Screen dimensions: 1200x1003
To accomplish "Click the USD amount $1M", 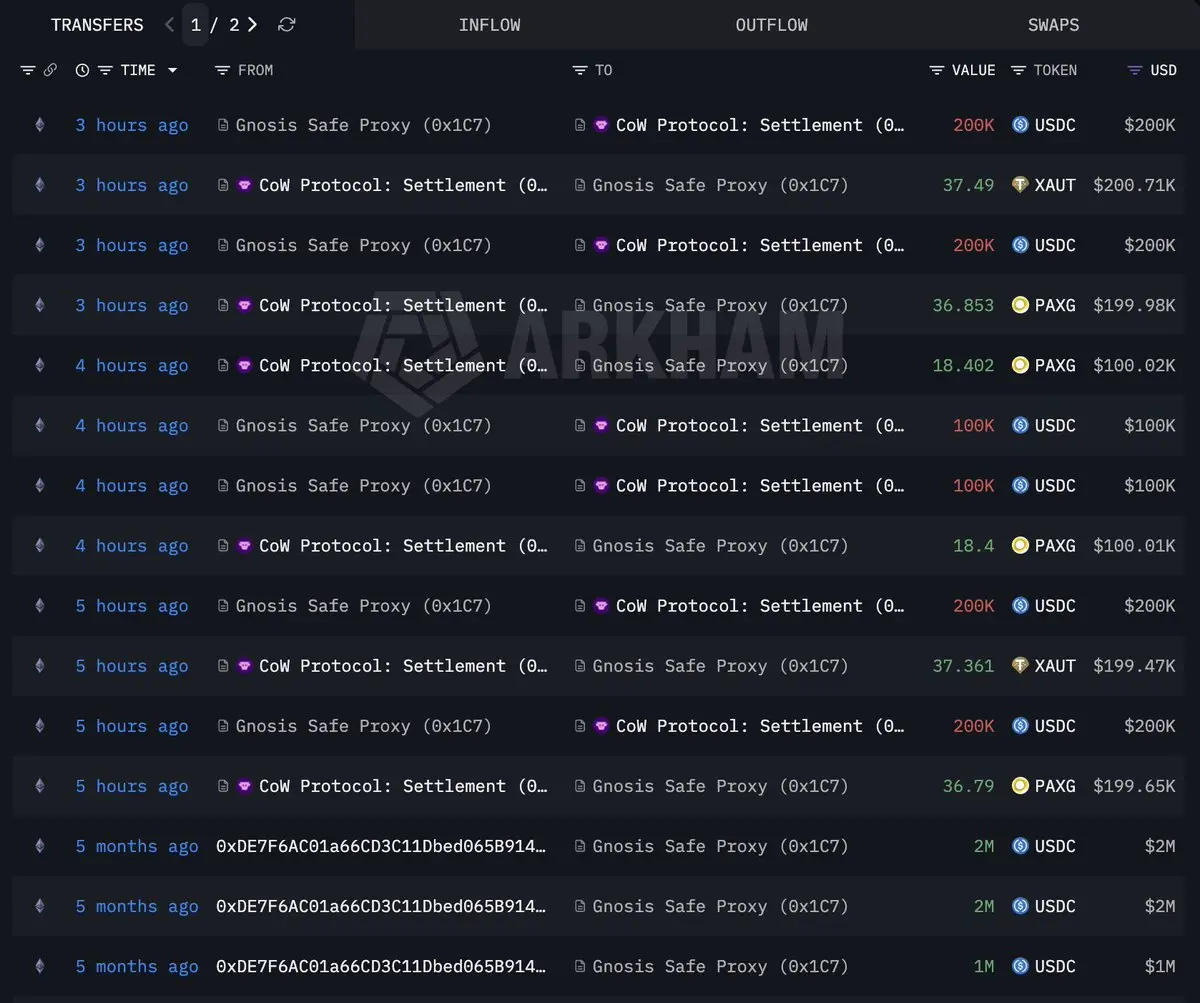I will 1160,966.
